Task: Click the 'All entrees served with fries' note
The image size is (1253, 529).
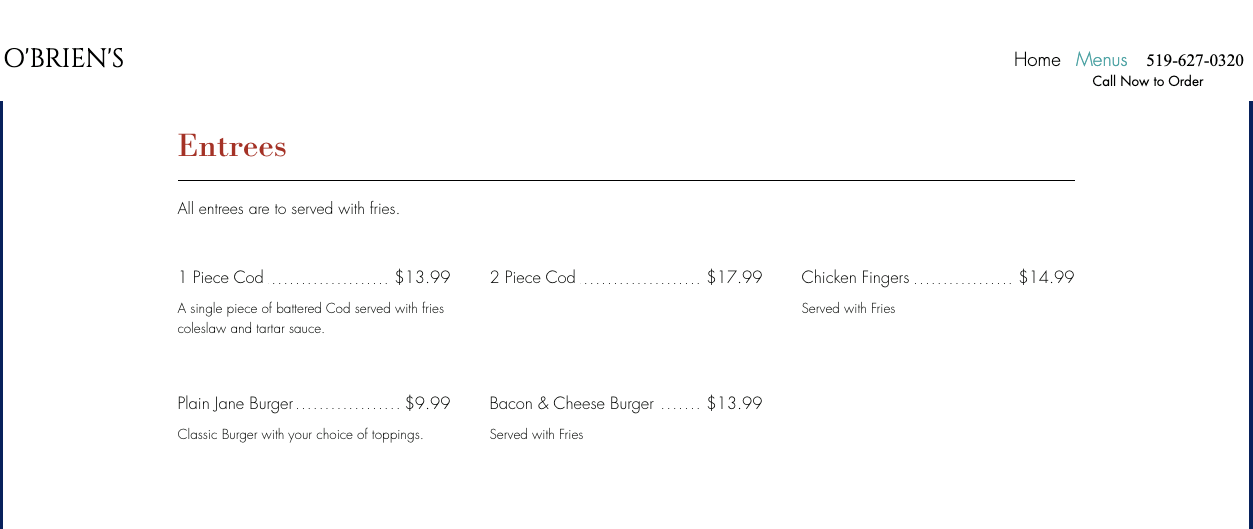Action: point(288,209)
